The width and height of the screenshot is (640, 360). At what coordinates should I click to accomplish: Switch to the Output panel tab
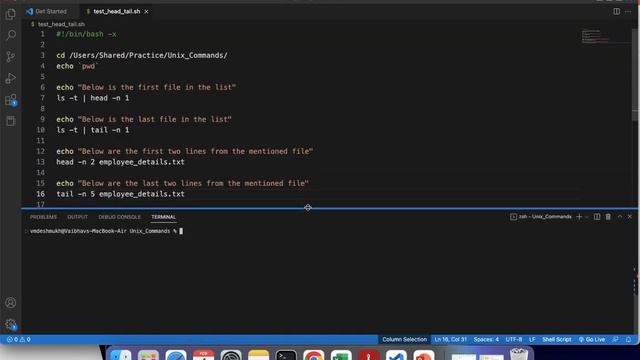coord(78,217)
